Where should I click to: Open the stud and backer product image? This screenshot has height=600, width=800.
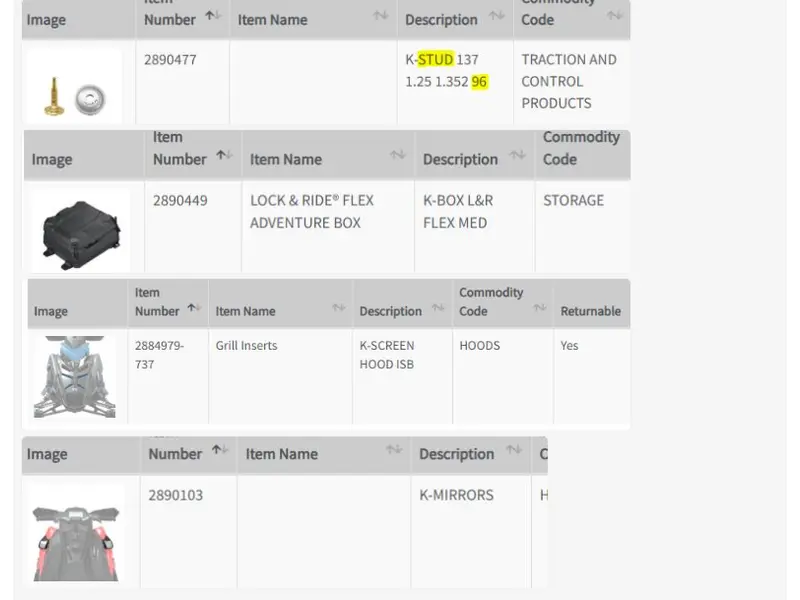[x=74, y=86]
